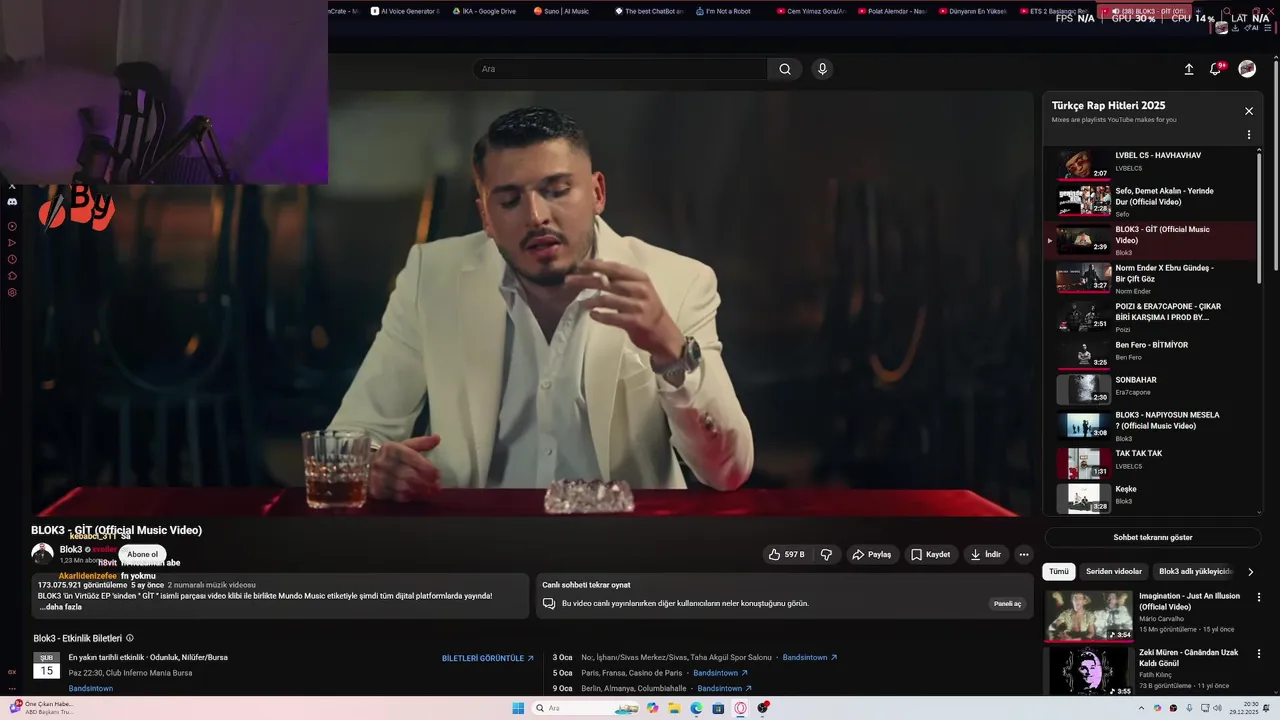Open Opera GX from taskbar
This screenshot has width=1280, height=720.
point(740,708)
